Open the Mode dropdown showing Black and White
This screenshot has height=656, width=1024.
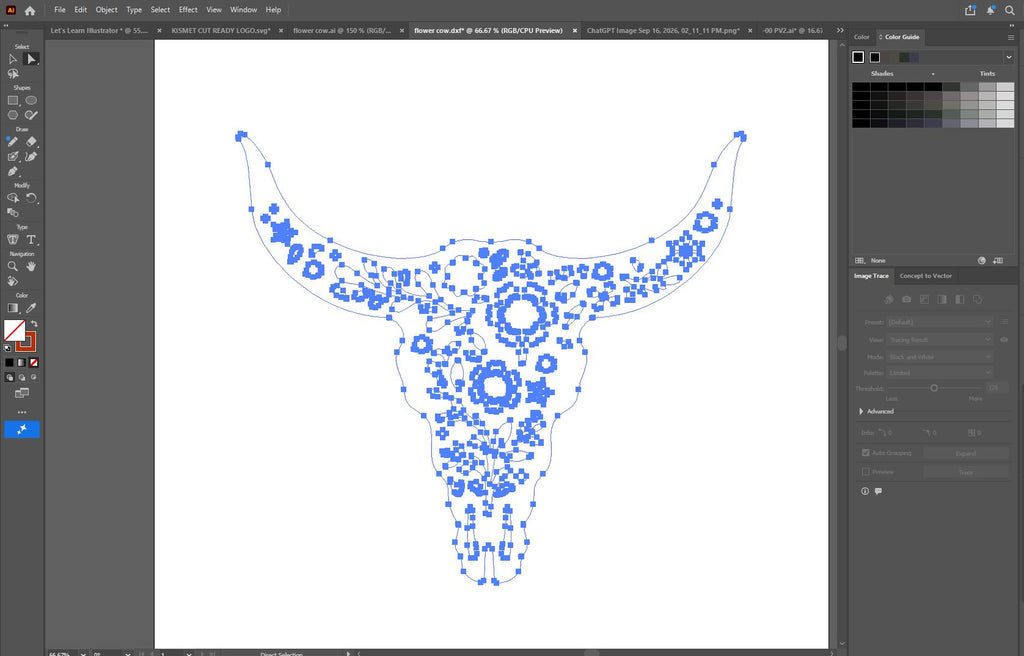click(x=940, y=357)
